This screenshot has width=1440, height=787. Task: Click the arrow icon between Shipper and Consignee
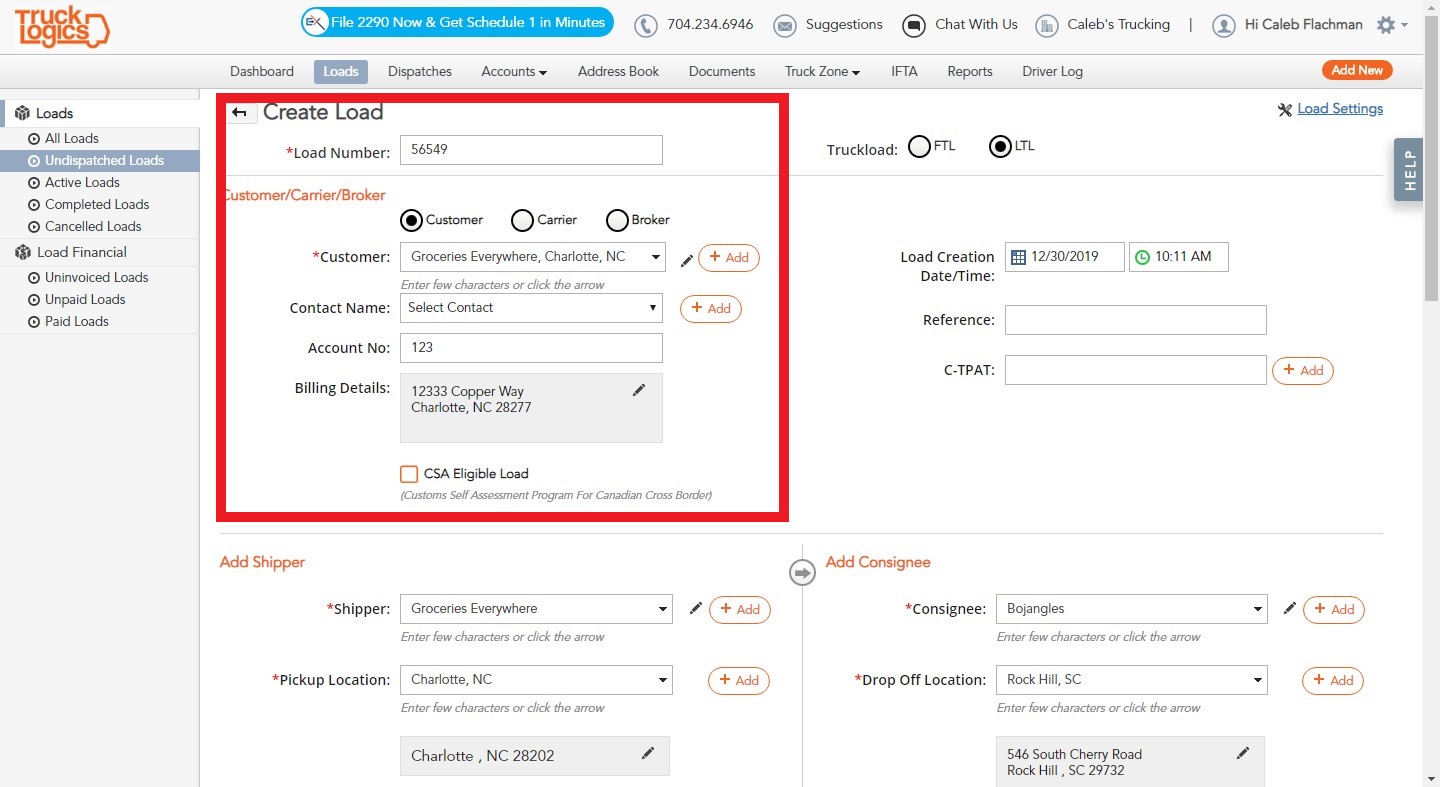coord(802,573)
